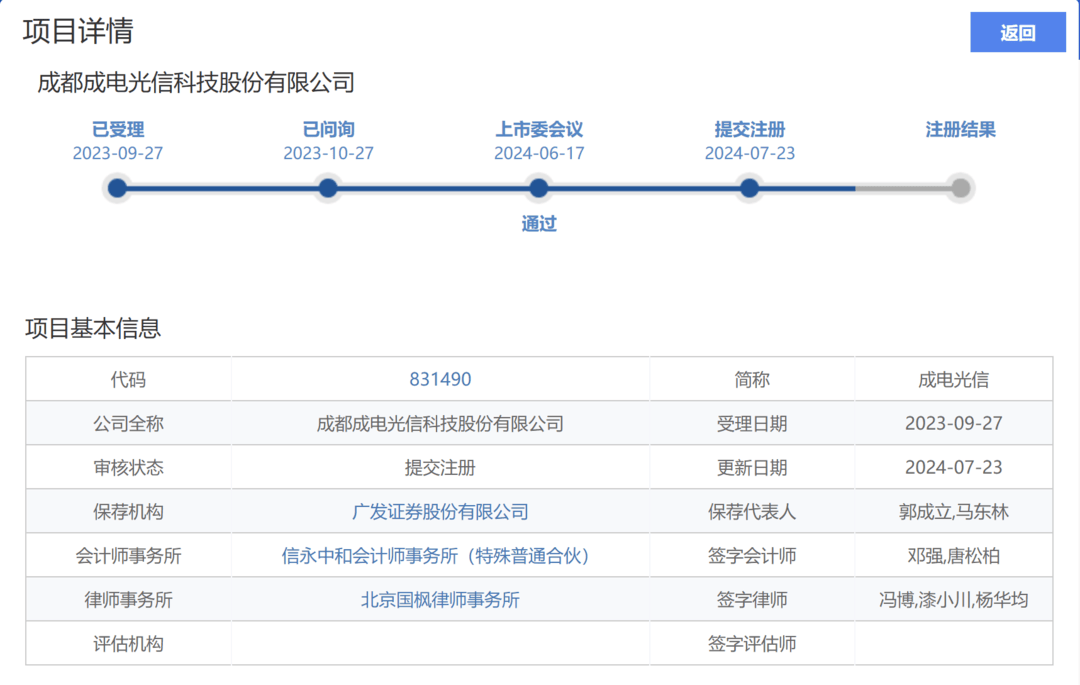
Task: Click the 受理日期 value 2023-09-27 cell
Action: coord(954,423)
